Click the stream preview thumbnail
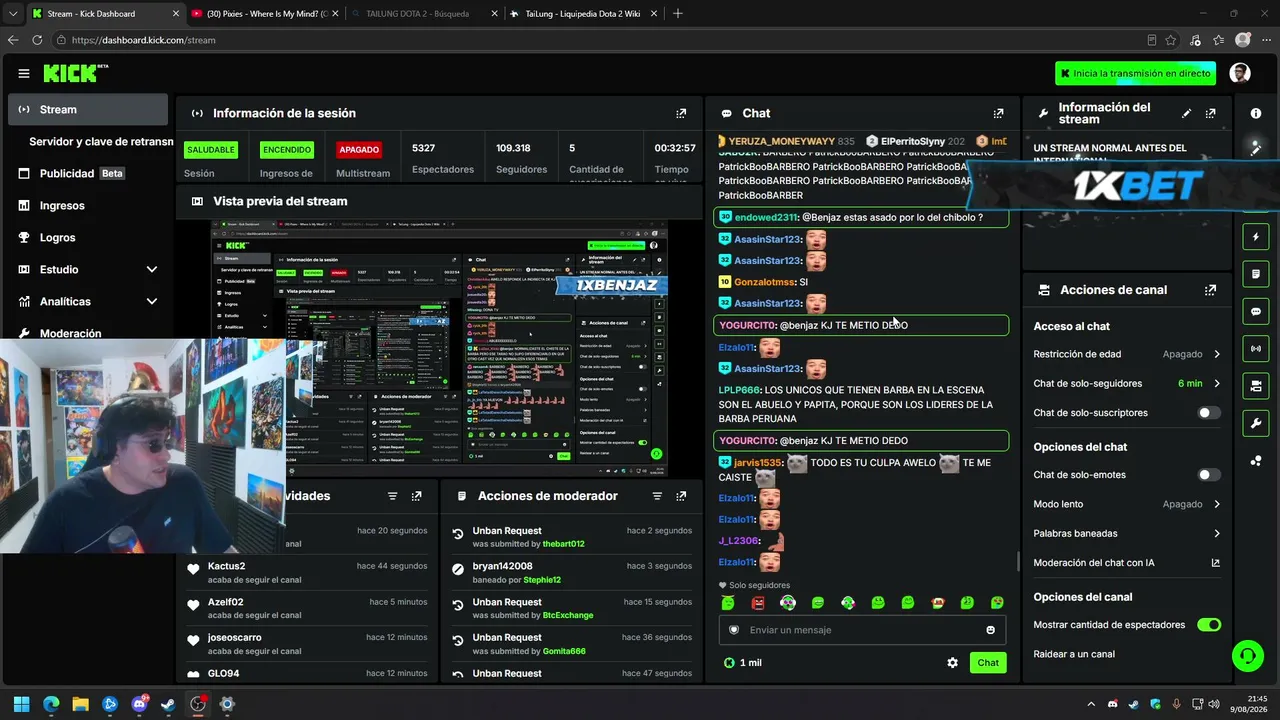The image size is (1280, 720). [x=440, y=348]
